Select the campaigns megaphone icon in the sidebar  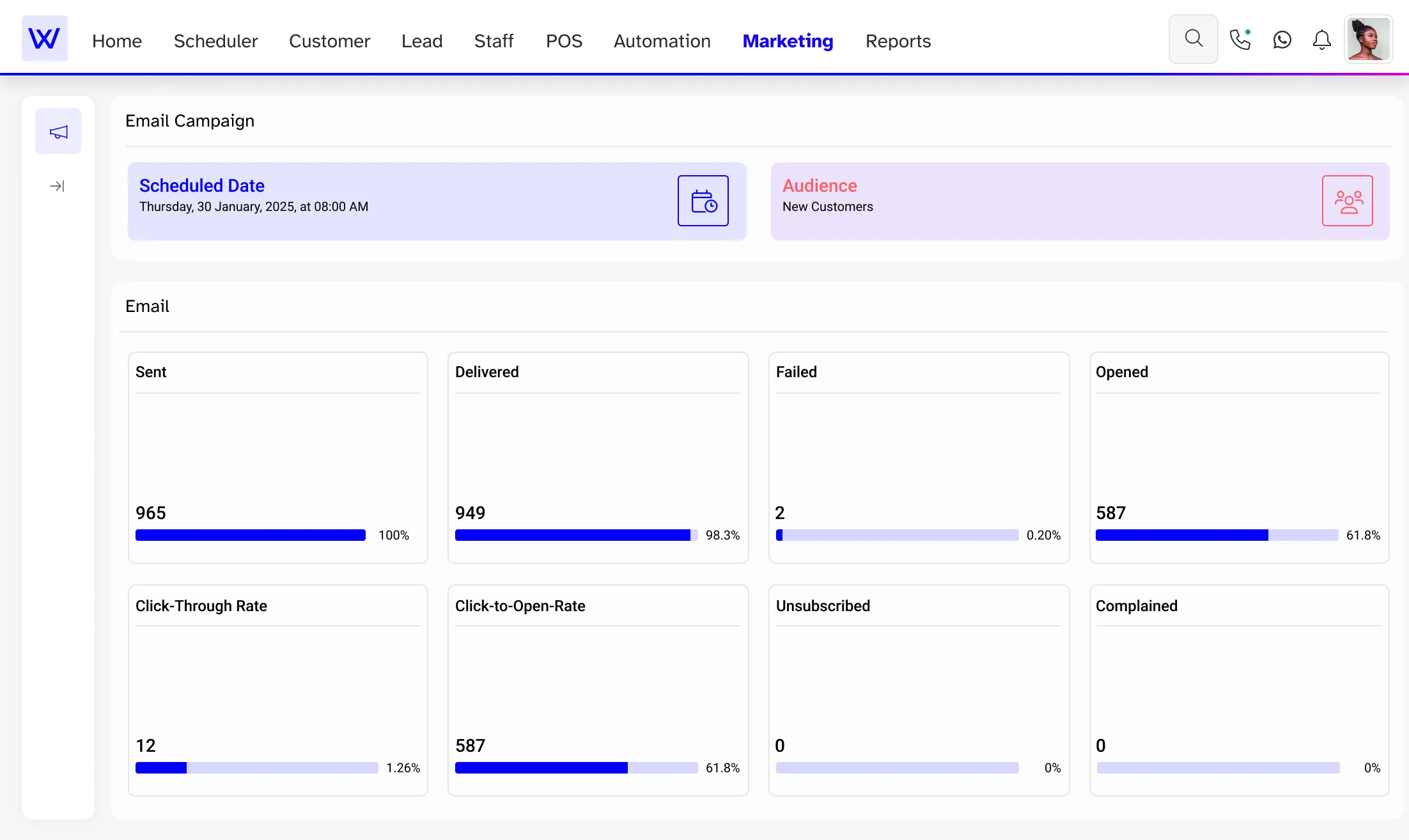(58, 131)
